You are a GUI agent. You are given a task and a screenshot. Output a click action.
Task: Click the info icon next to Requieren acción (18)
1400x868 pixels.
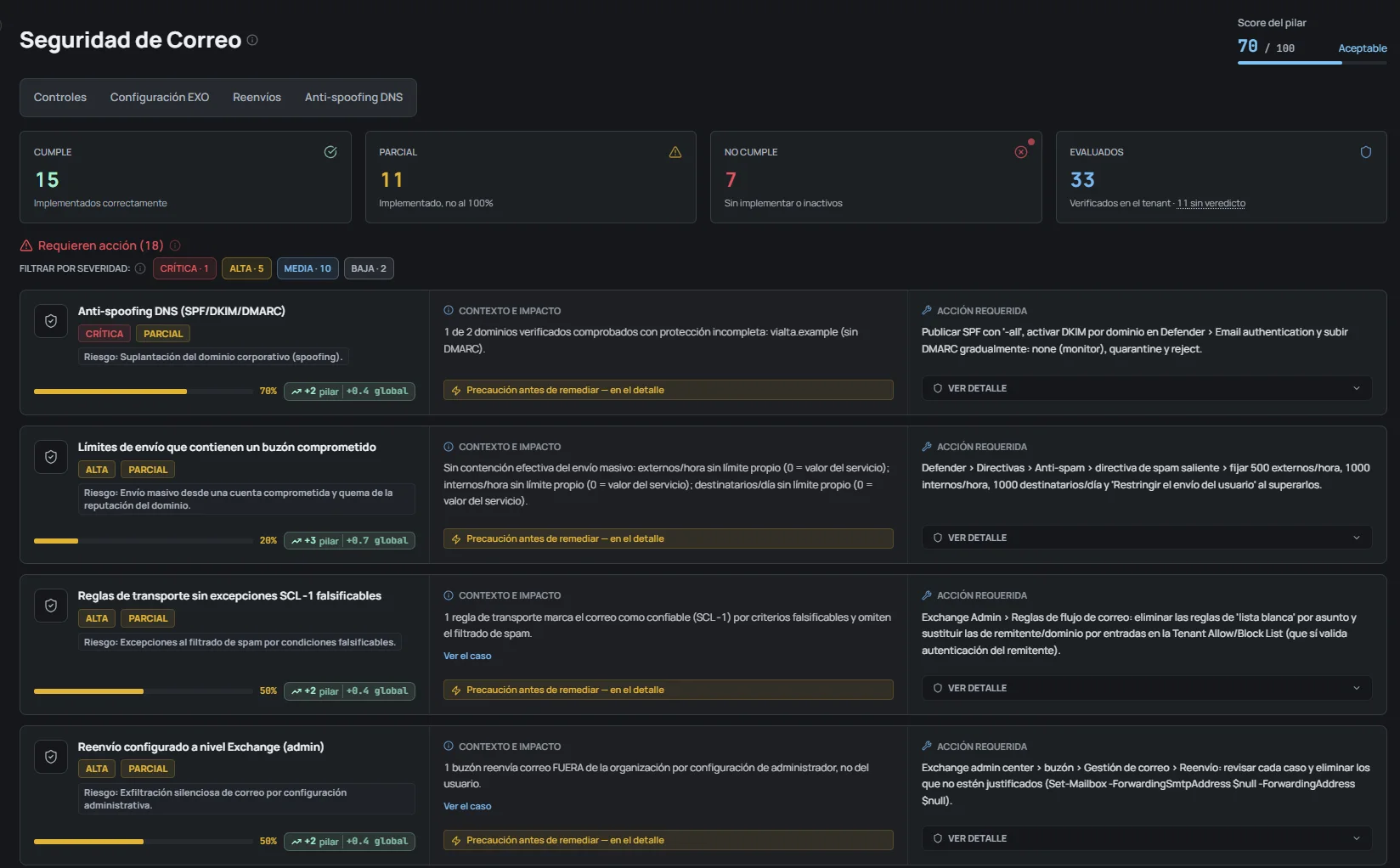(x=175, y=245)
